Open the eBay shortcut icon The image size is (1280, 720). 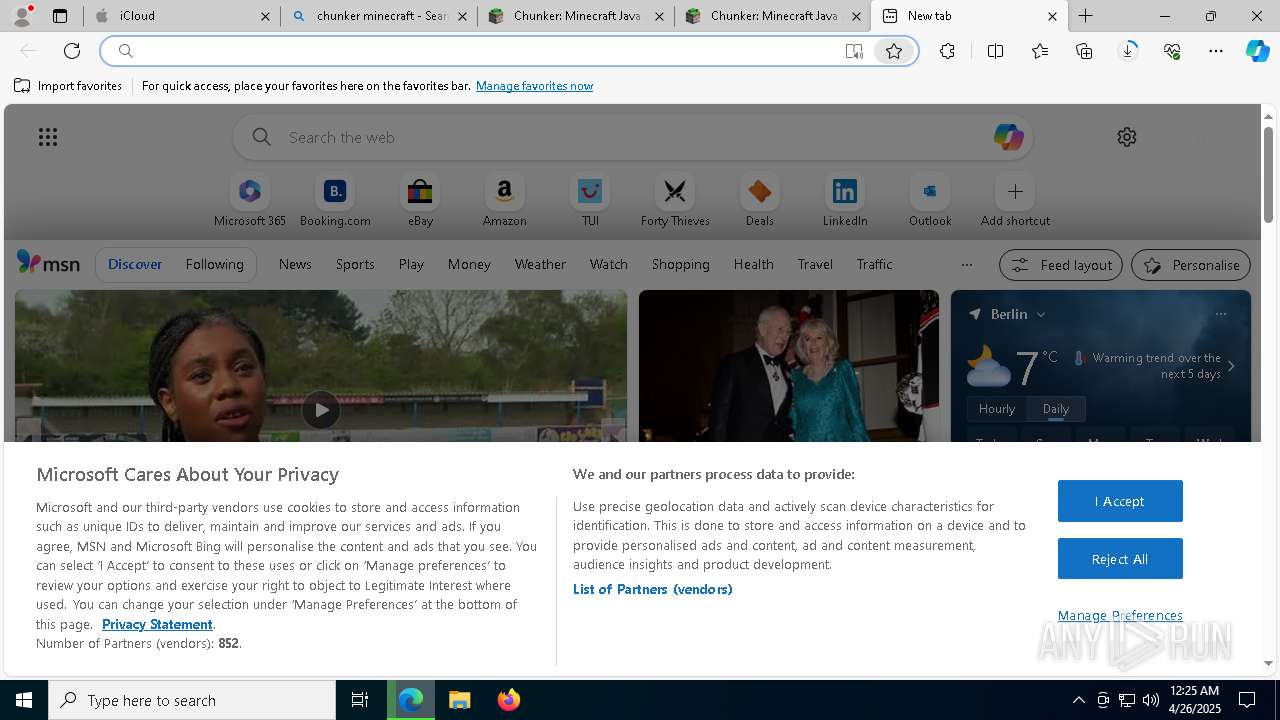(x=420, y=191)
